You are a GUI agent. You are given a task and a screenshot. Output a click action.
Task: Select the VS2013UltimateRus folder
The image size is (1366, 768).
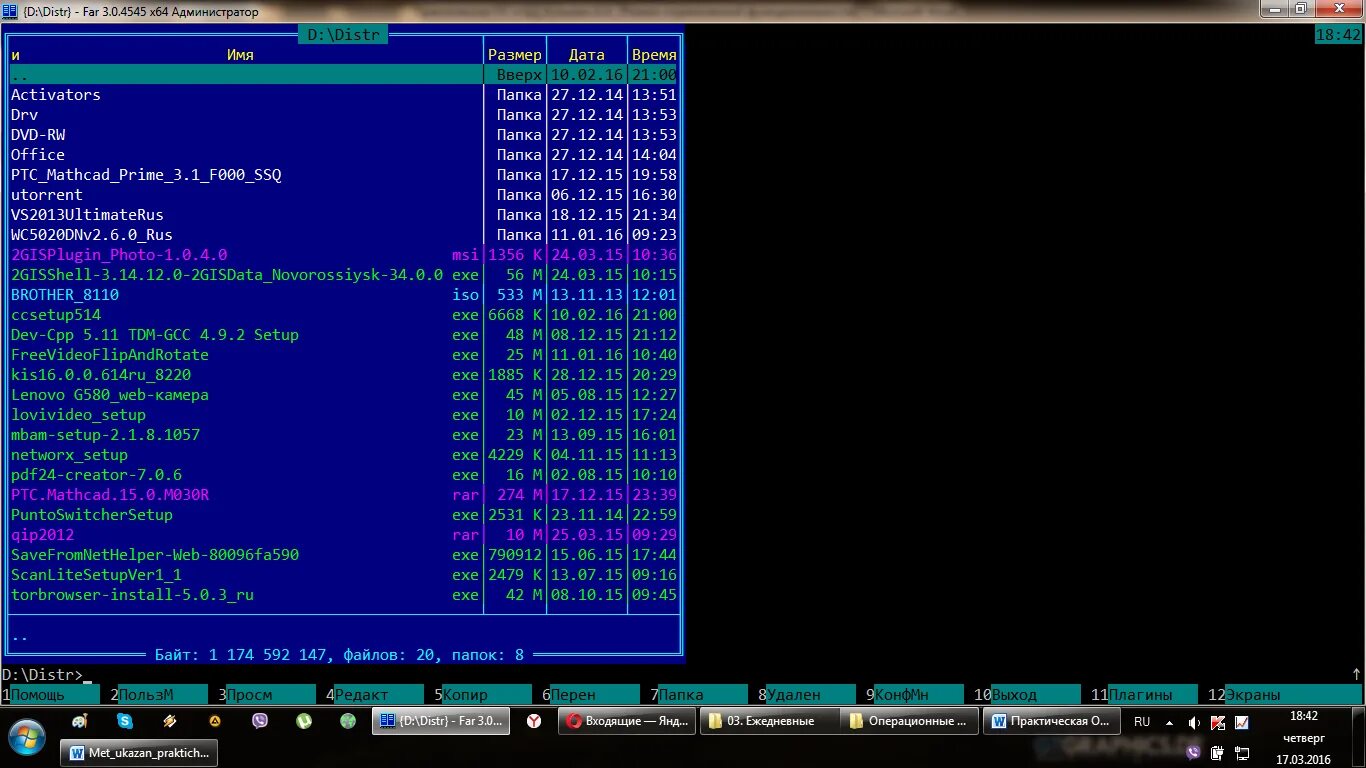pyautogui.click(x=343, y=215)
